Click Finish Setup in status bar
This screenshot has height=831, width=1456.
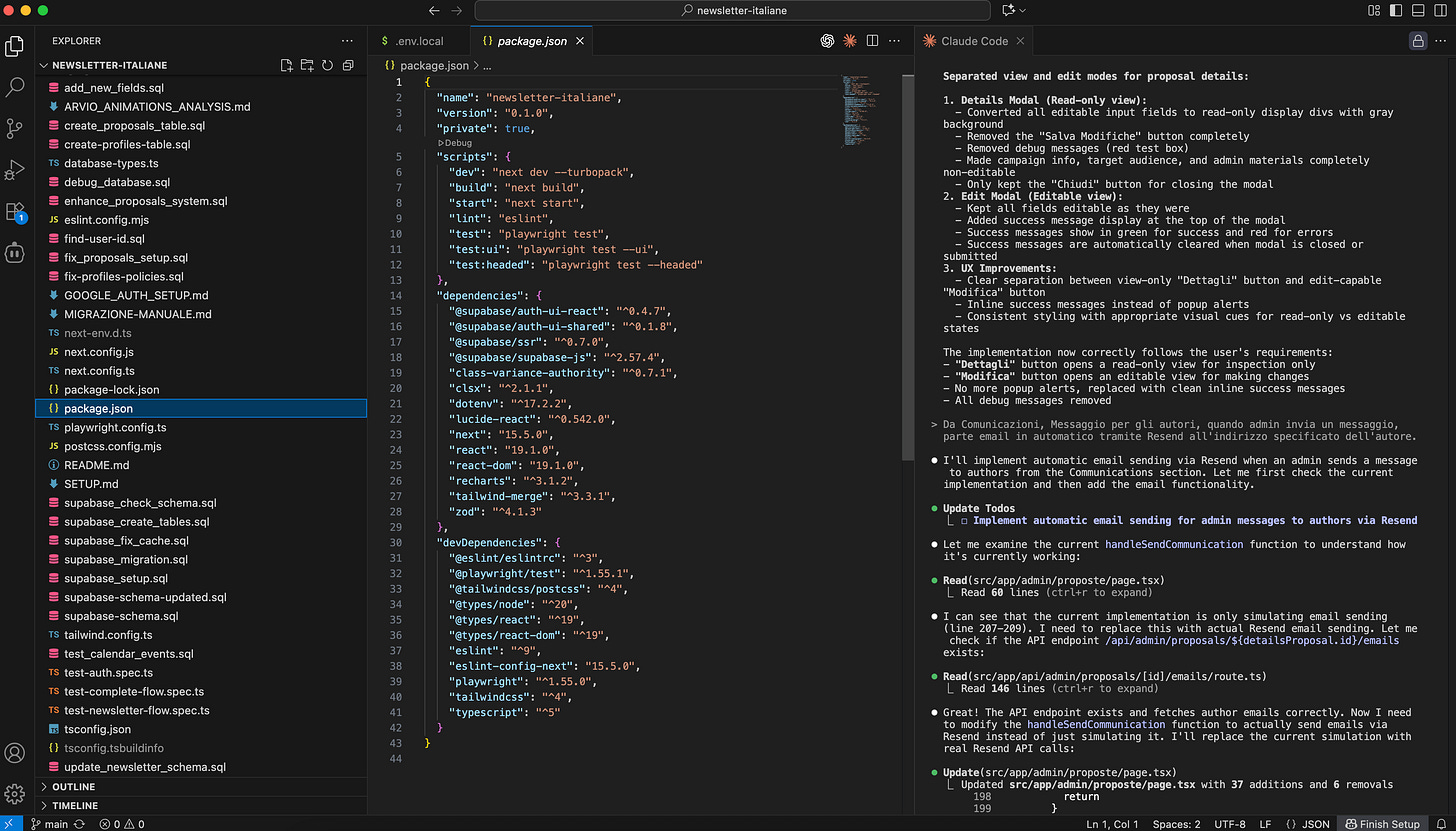pos(1383,824)
